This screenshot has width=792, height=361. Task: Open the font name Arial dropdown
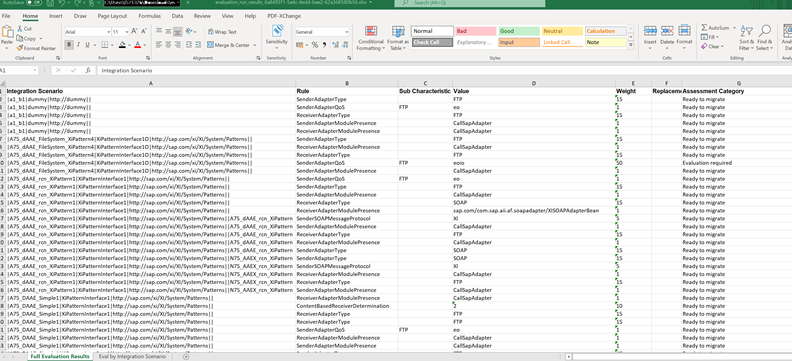point(108,32)
